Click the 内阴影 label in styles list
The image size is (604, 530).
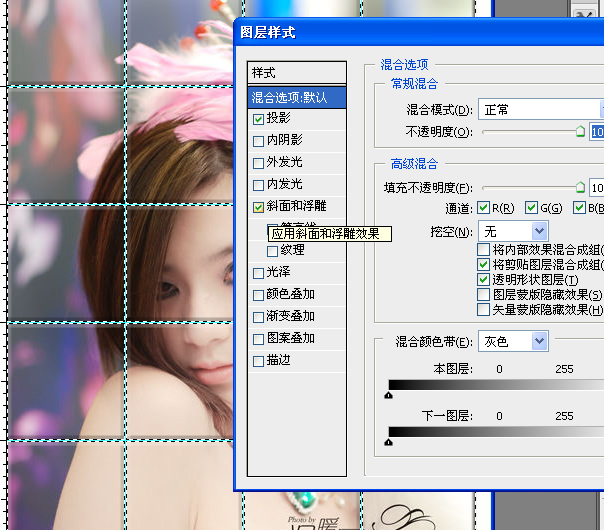(x=284, y=140)
